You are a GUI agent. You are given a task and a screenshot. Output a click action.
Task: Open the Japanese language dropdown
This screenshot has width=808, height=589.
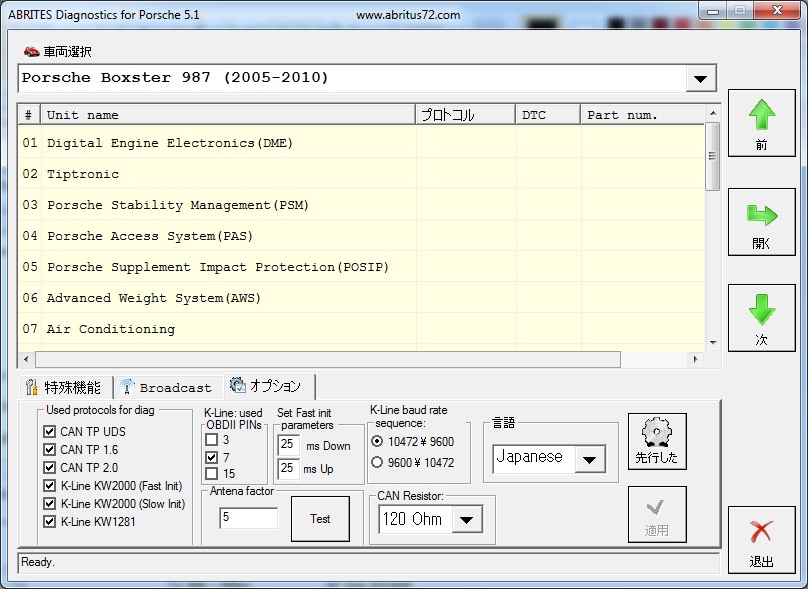(590, 459)
